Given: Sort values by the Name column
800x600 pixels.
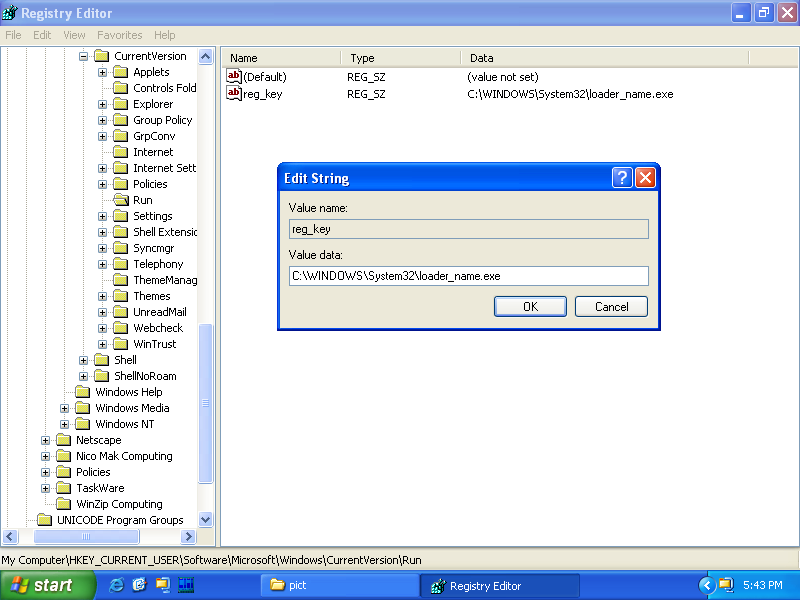Looking at the screenshot, I should [x=283, y=58].
